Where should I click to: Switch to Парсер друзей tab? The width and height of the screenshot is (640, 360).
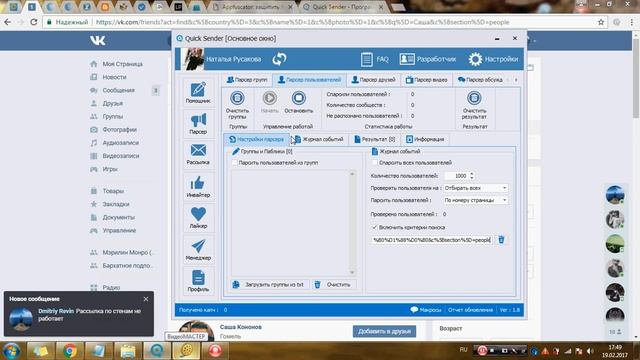(373, 80)
